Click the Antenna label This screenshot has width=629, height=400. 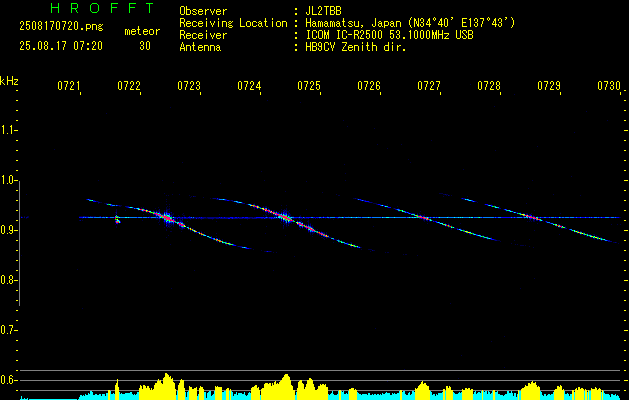tap(200, 47)
